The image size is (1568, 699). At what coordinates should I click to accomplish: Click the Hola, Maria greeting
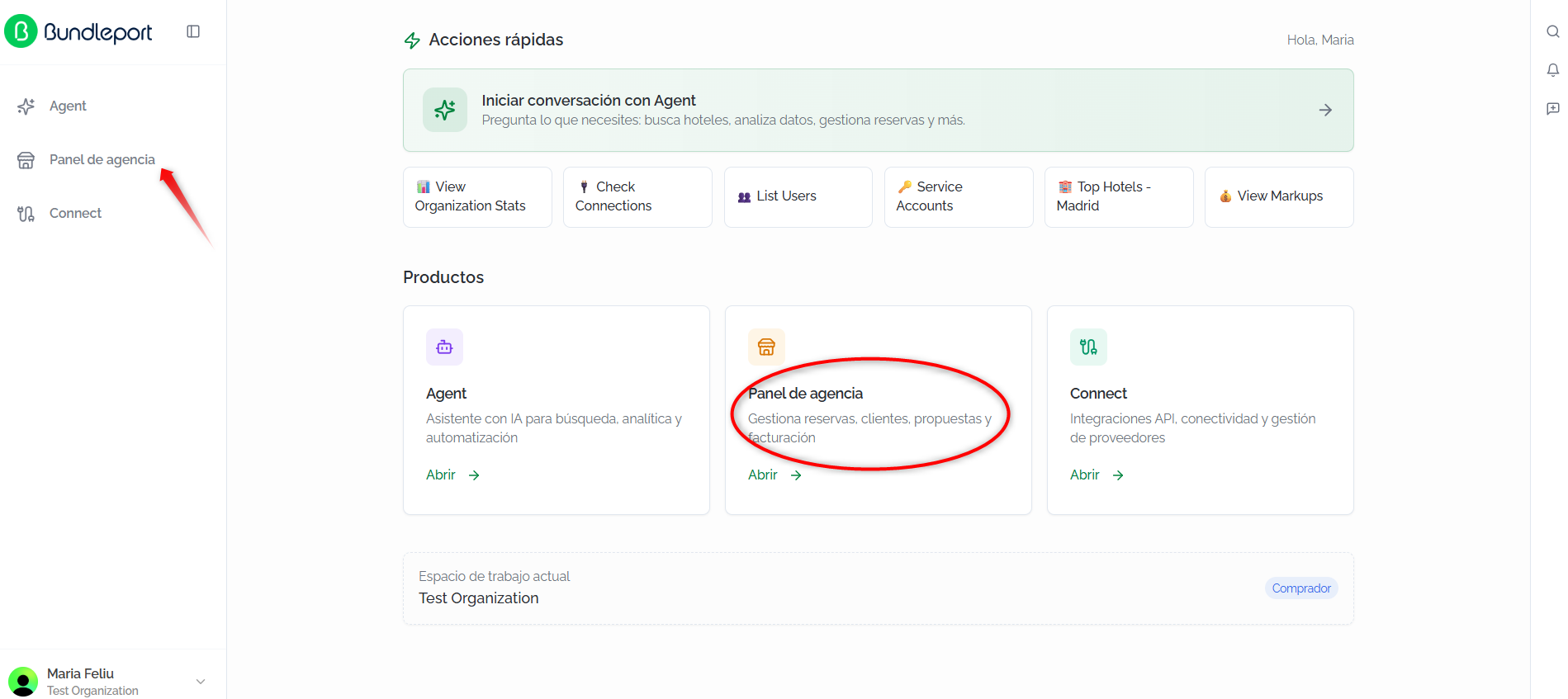[x=1320, y=40]
